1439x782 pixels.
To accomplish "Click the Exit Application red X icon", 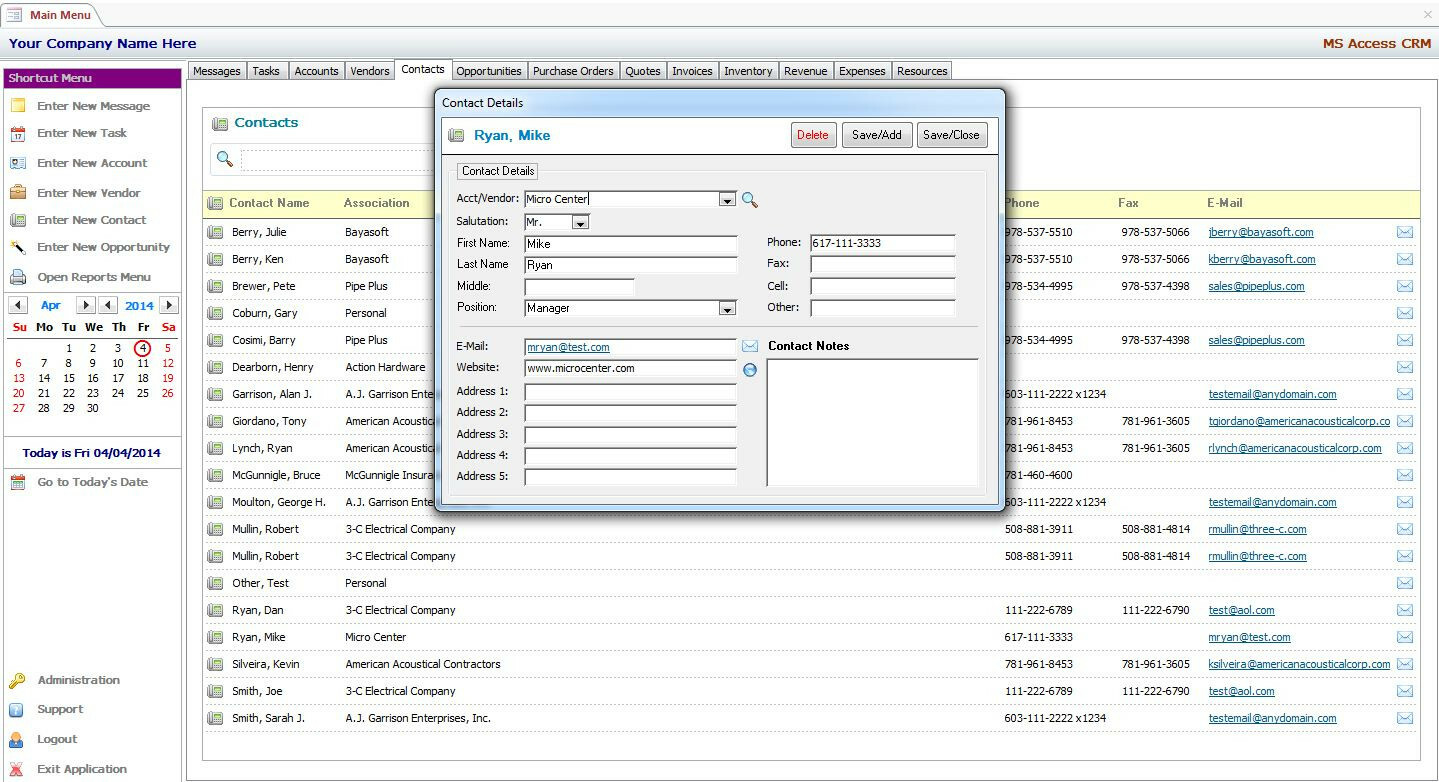I will pos(17,769).
